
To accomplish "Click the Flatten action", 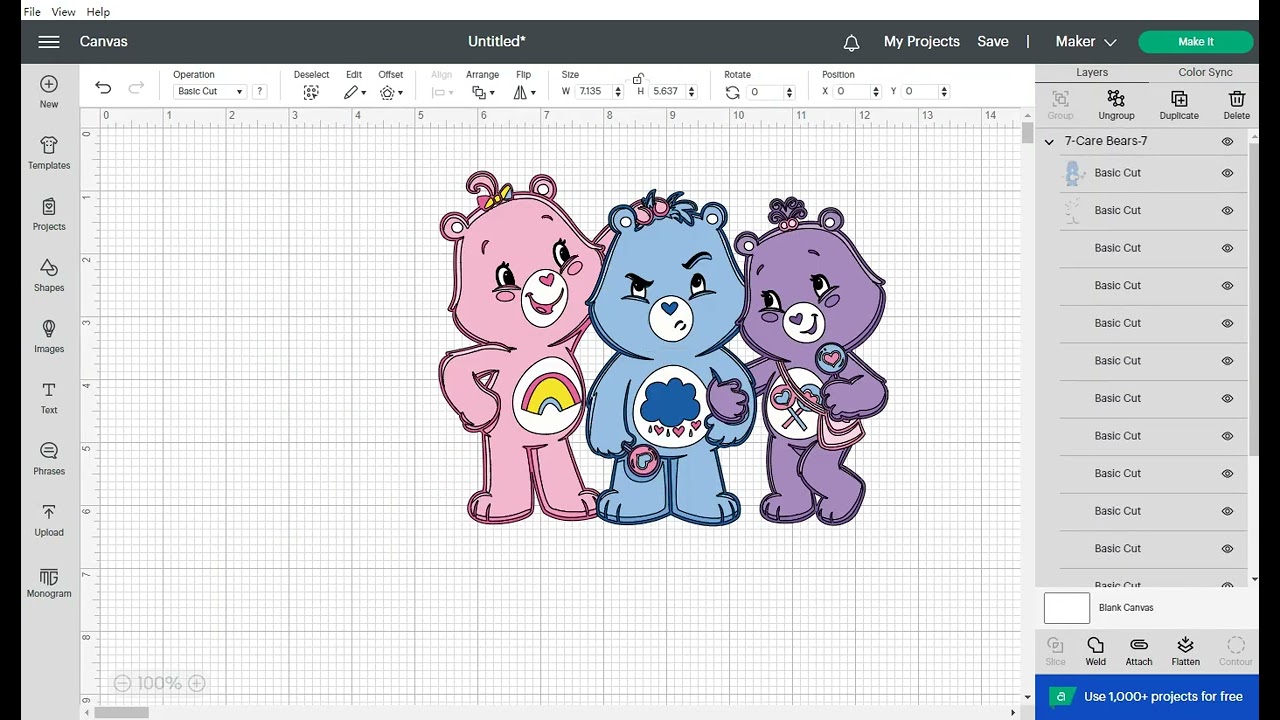I will pyautogui.click(x=1185, y=651).
